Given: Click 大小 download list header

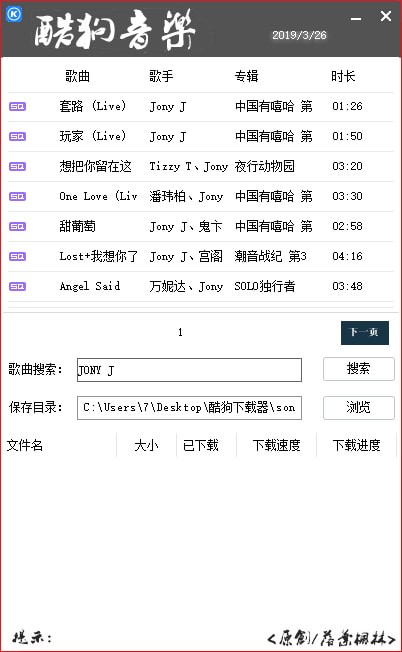Looking at the screenshot, I should click(x=146, y=445).
